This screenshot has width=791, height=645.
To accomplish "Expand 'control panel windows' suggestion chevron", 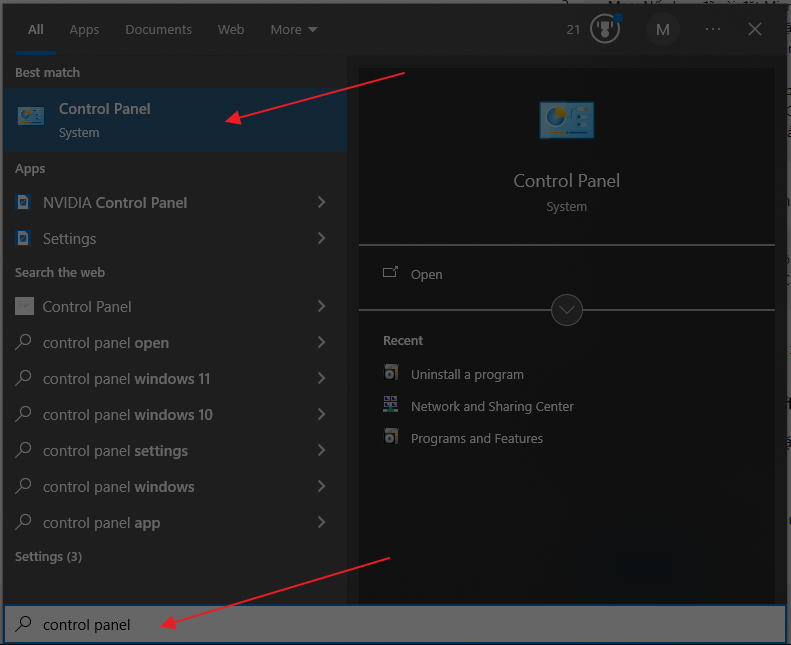I will (321, 486).
